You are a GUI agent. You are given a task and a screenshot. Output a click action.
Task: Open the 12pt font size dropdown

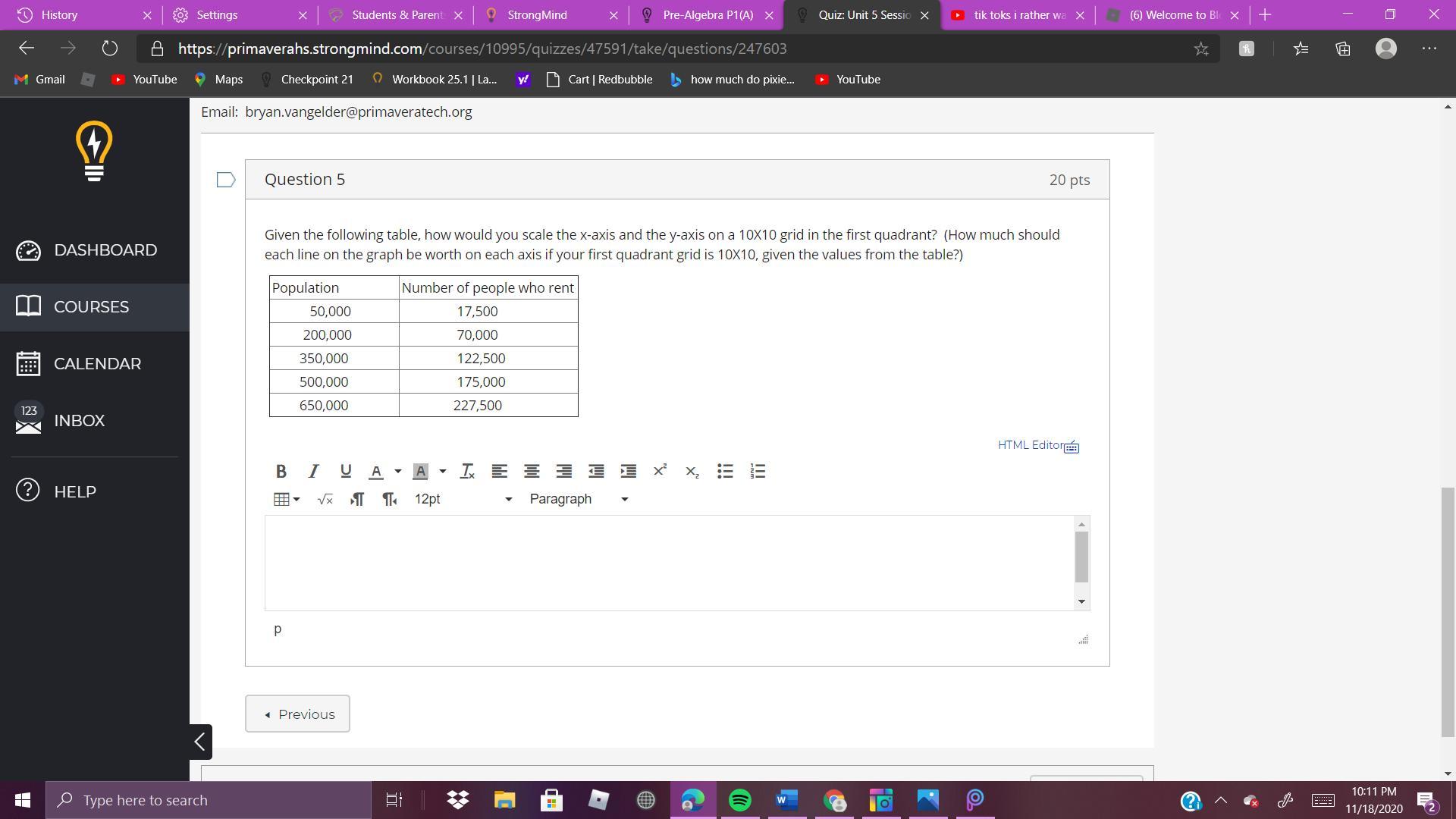pos(463,499)
